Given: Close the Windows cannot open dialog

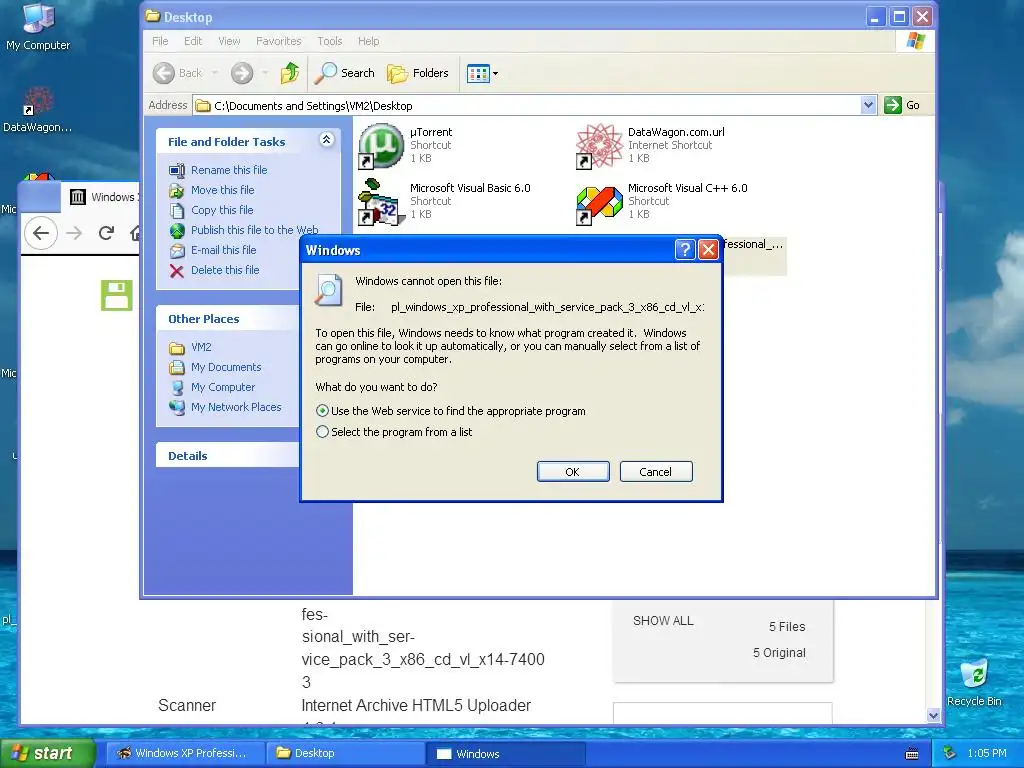Looking at the screenshot, I should click(x=709, y=249).
